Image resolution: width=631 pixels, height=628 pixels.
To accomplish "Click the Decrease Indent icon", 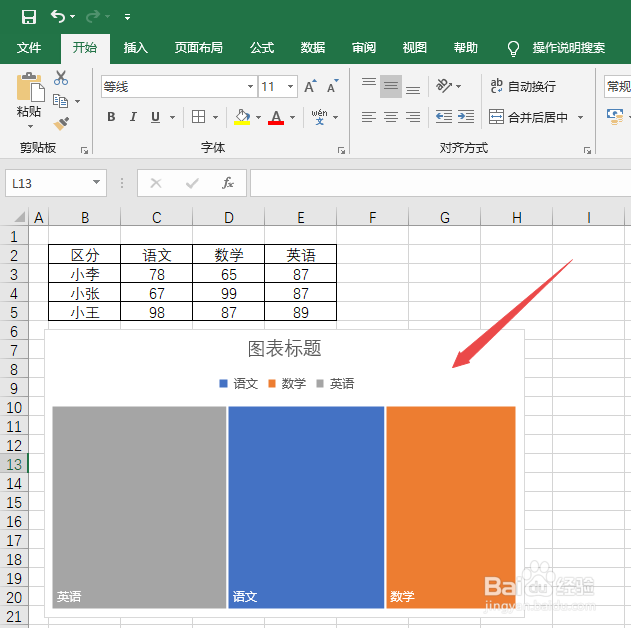I will [444, 117].
